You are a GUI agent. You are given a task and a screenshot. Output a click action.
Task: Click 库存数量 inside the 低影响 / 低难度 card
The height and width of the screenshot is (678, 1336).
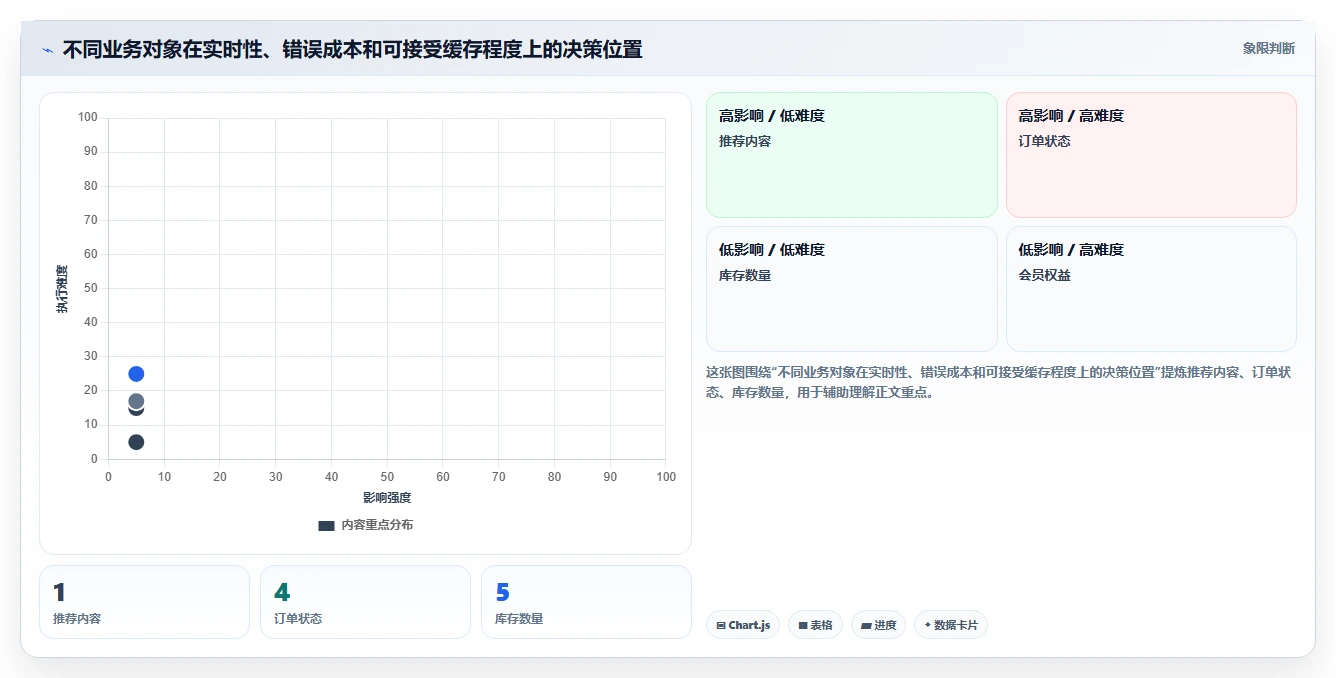745,275
